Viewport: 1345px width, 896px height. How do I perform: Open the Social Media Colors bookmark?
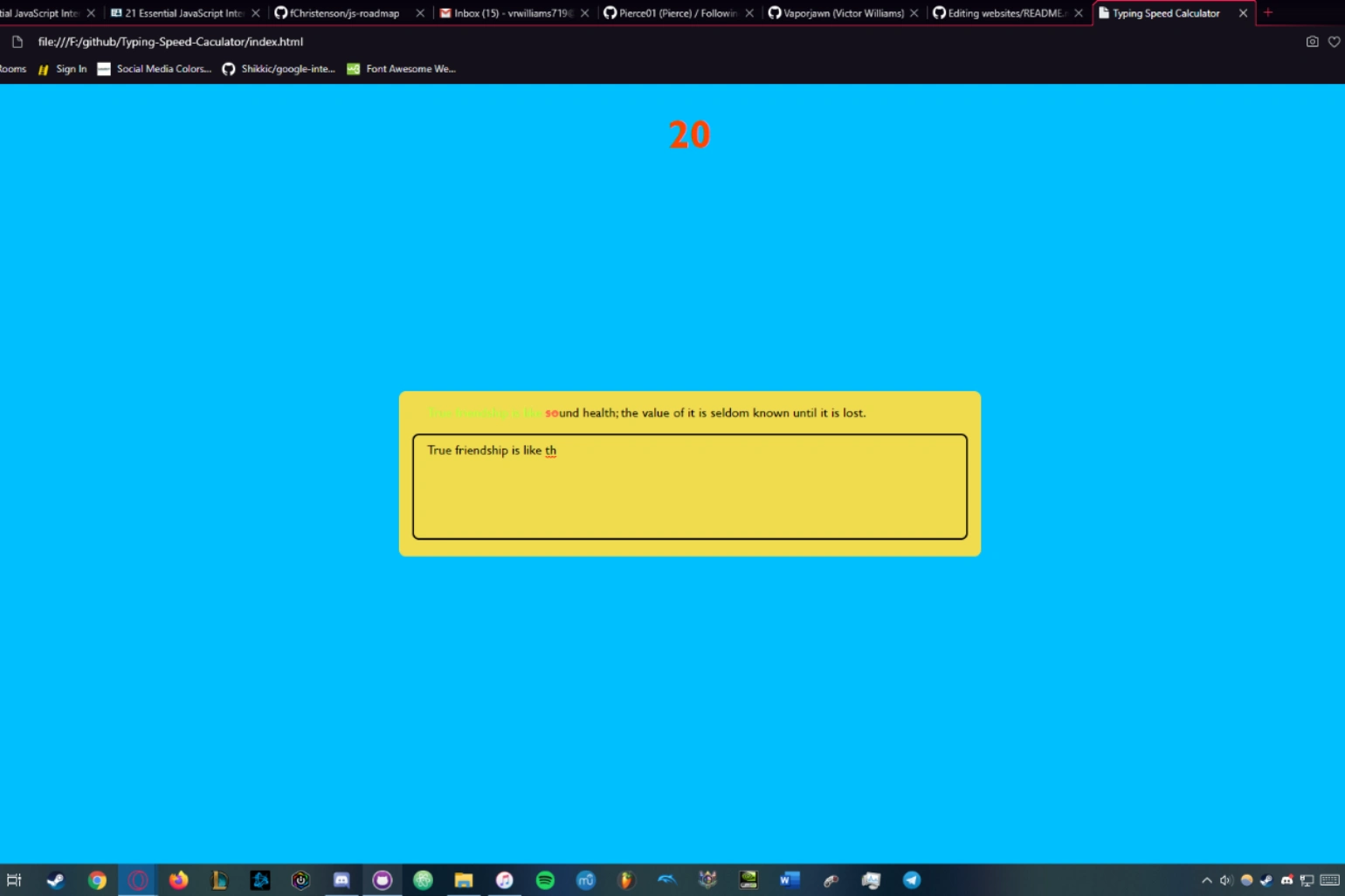coord(154,69)
